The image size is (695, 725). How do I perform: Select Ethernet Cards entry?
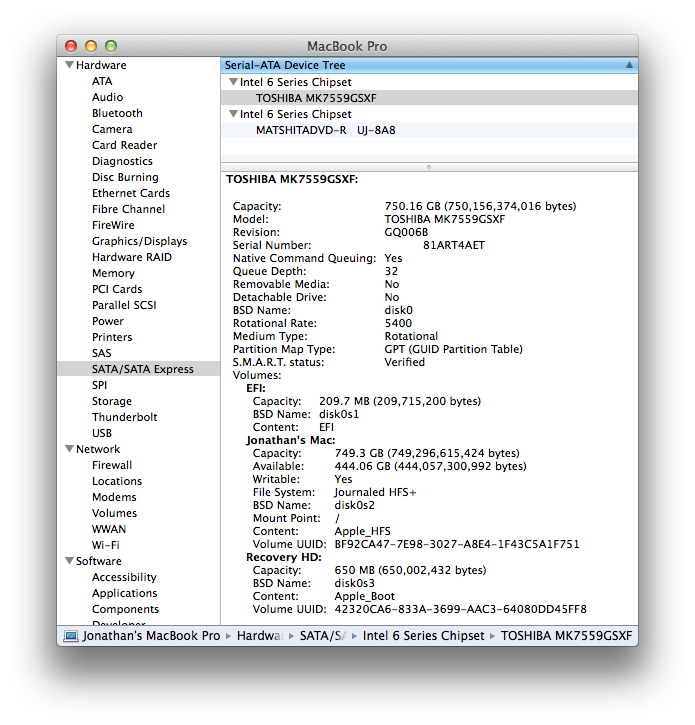tap(131, 193)
